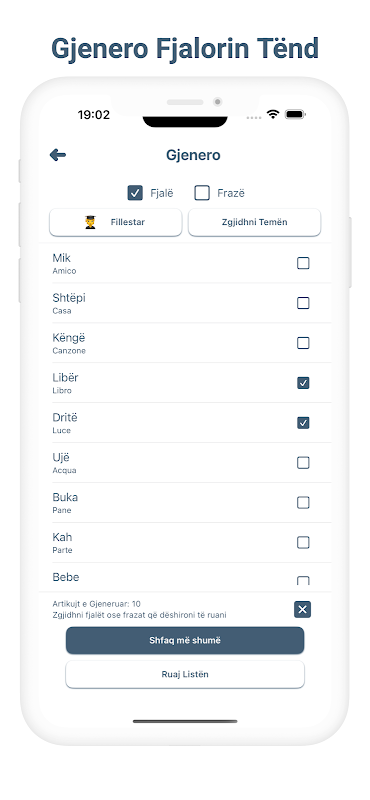The image size is (370, 800).
Task: Click the graduate emoji icon on Fillestar
Action: pyautogui.click(x=90, y=222)
